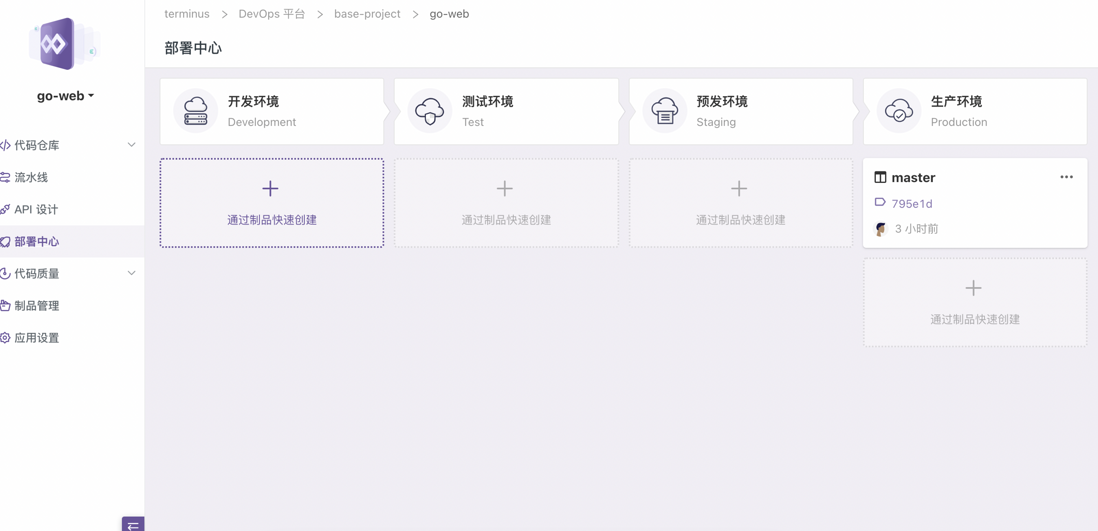Click the 制品管理 sidebar icon

click(x=5, y=306)
